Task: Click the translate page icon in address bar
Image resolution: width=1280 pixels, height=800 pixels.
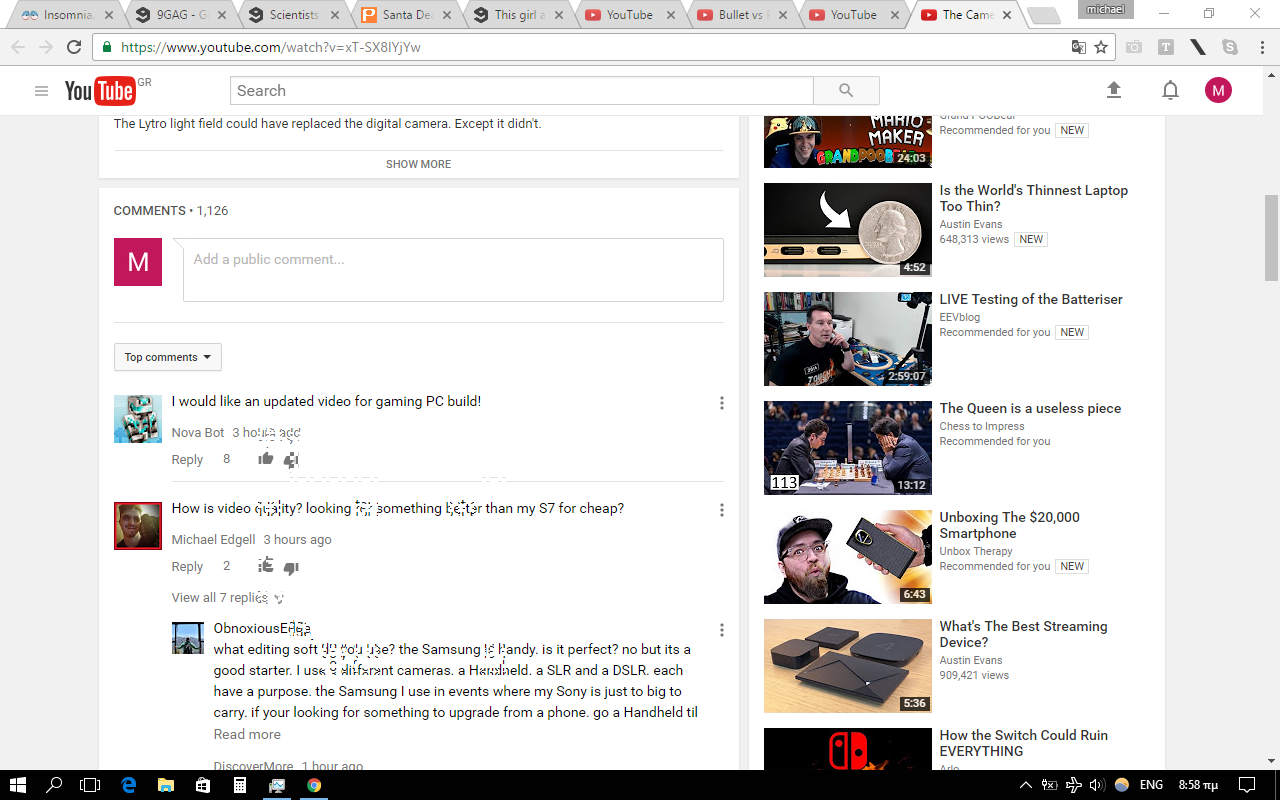Action: [x=1079, y=47]
